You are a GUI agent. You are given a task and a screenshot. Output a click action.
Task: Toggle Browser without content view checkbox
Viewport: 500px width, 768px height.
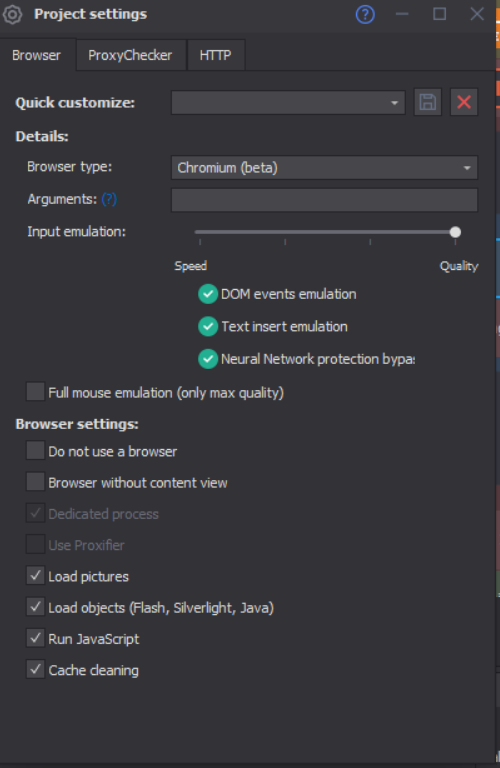35,482
